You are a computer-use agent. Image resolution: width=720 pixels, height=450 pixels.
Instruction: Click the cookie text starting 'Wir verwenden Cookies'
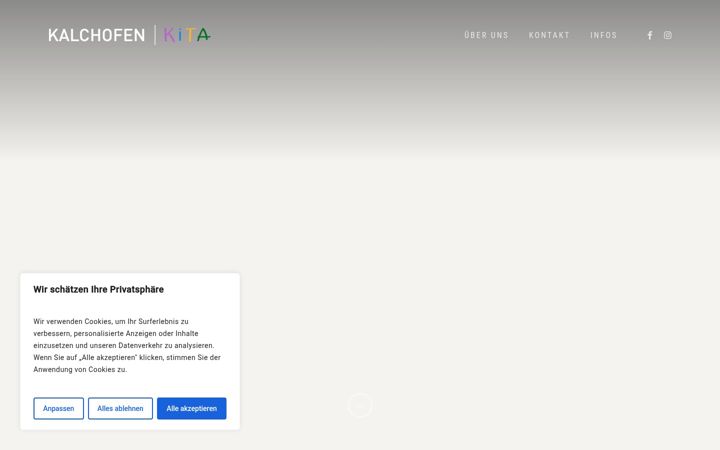pos(127,345)
